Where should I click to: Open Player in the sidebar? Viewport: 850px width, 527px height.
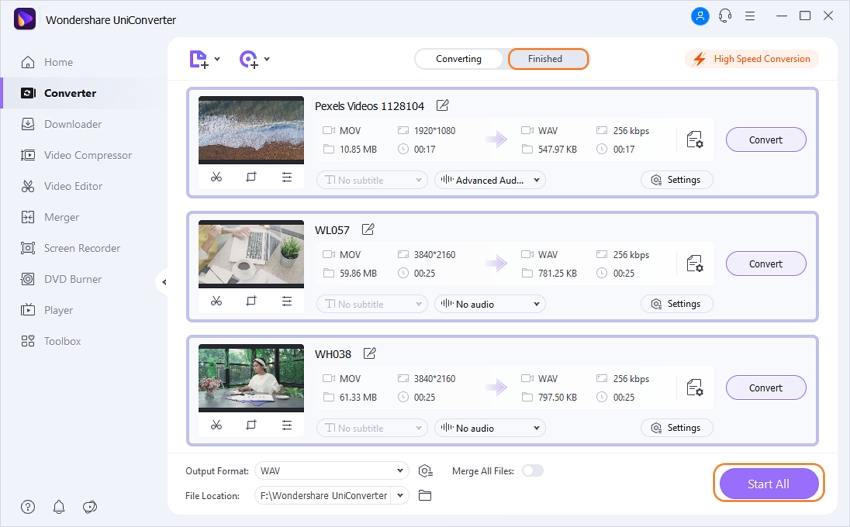coord(46,310)
